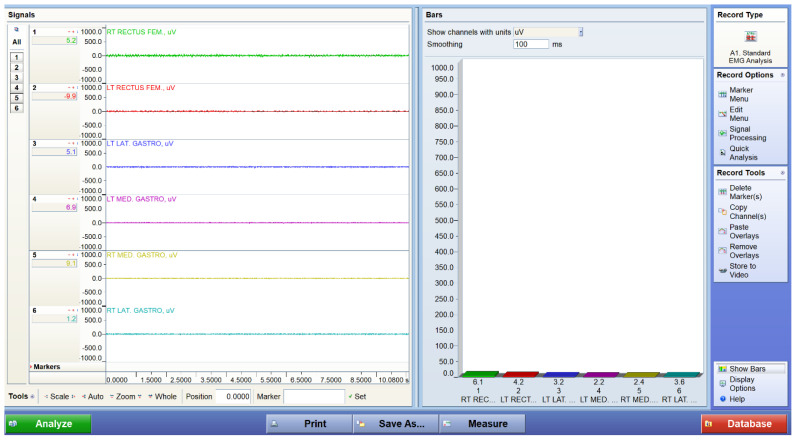
Task: Select channel 5 button in Signals sidebar
Action: [17, 98]
